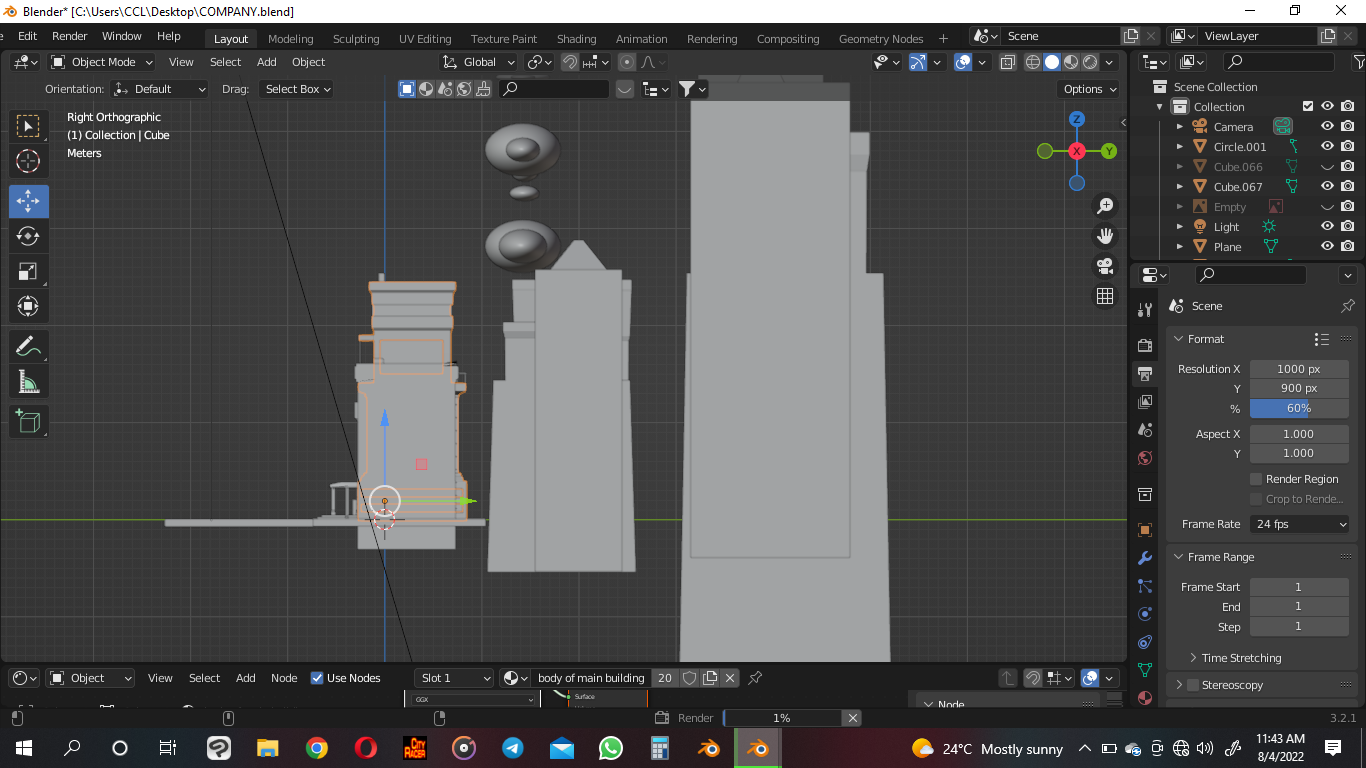
Task: Toggle Use Nodes checkbox
Action: 317,678
